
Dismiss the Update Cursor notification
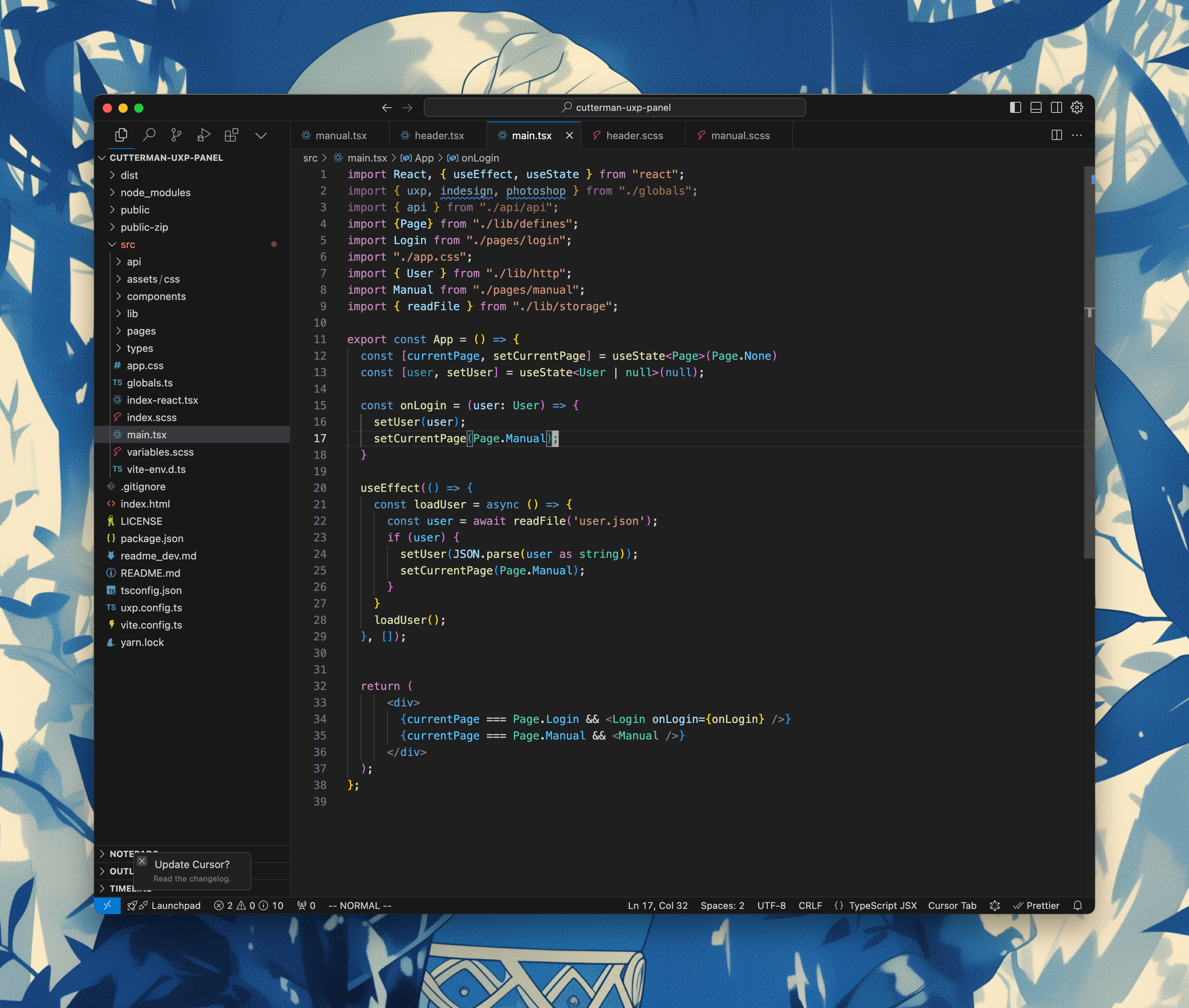(142, 861)
